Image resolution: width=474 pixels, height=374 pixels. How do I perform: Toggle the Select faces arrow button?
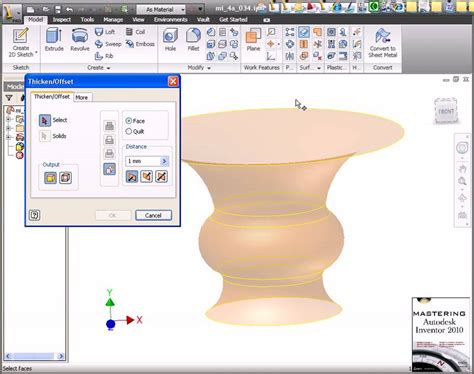45,120
